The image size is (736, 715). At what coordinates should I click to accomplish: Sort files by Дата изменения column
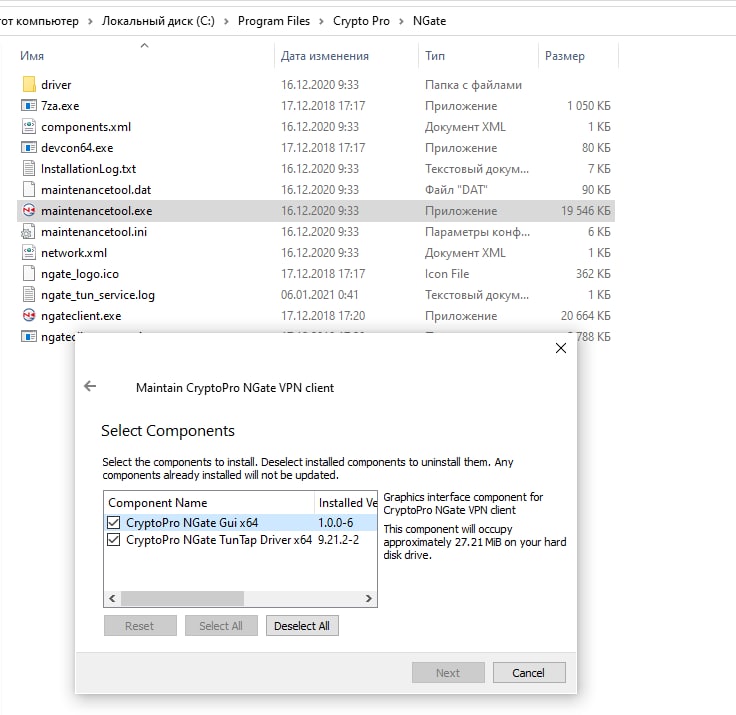[x=325, y=56]
